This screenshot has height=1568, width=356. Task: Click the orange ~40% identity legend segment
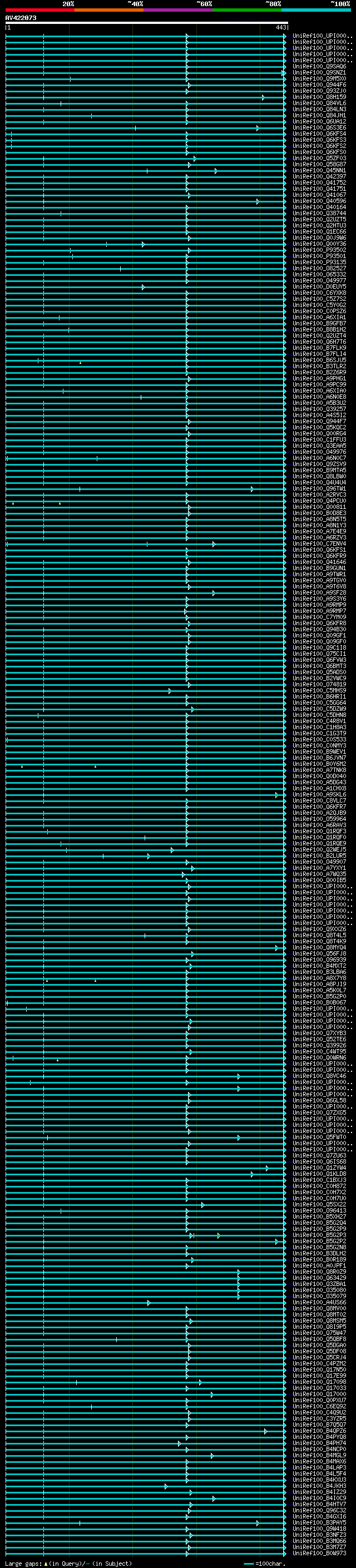tap(110, 10)
